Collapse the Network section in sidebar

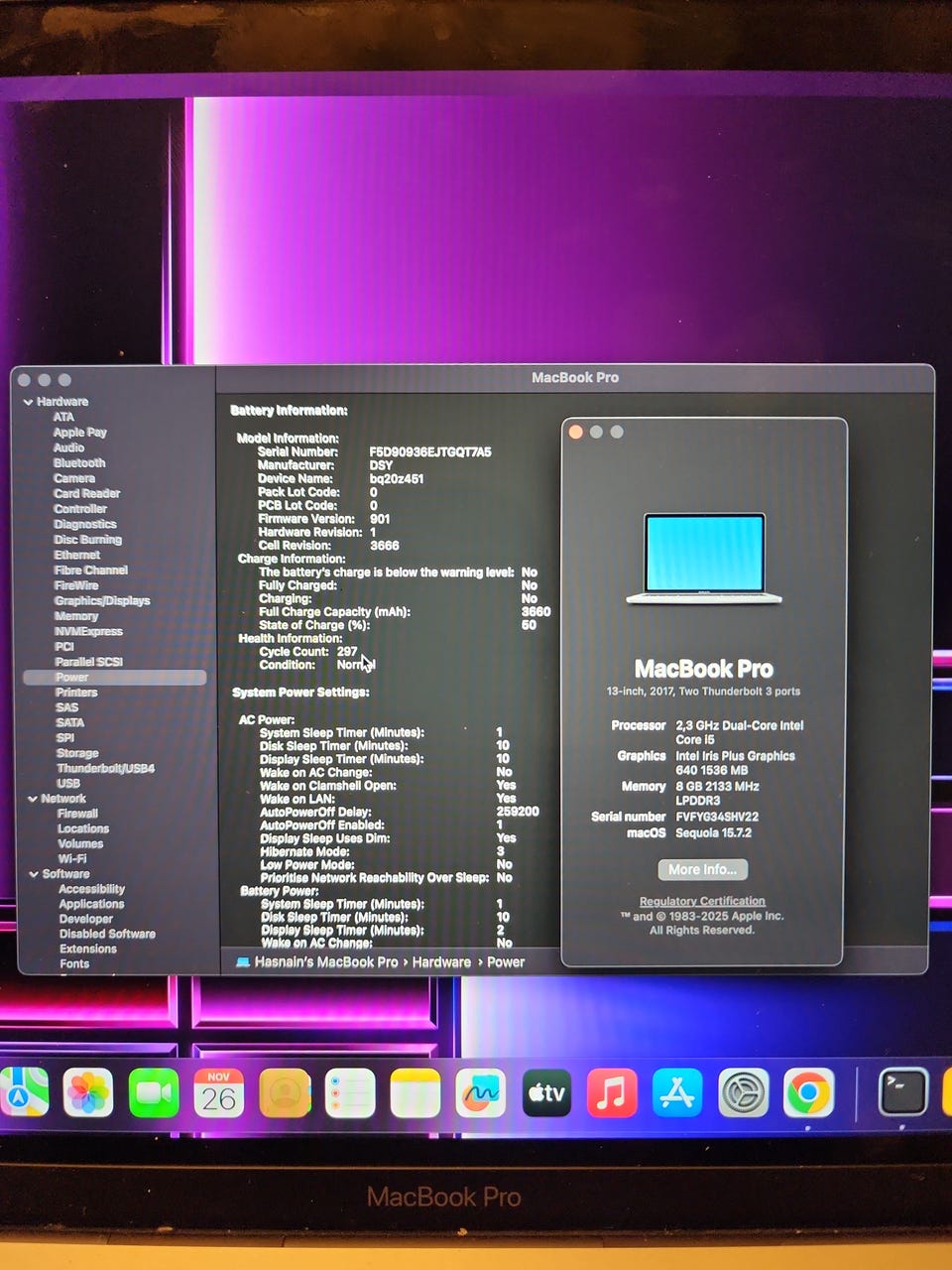pos(33,799)
